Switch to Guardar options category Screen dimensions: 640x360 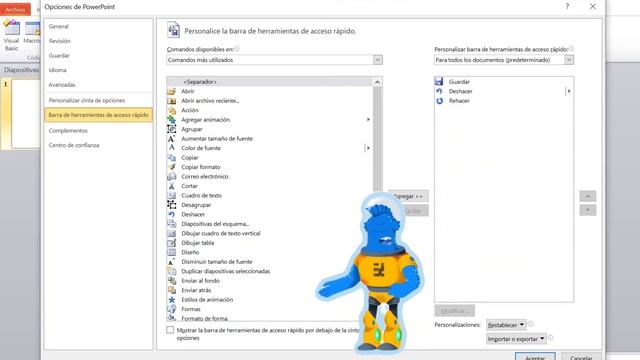59,56
